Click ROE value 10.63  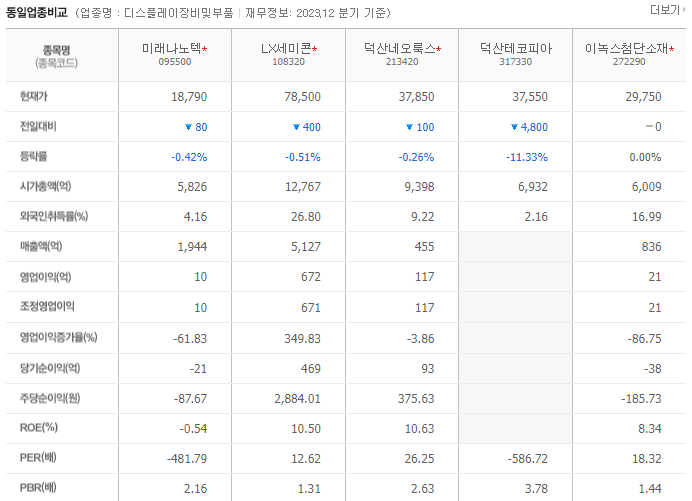(419, 429)
